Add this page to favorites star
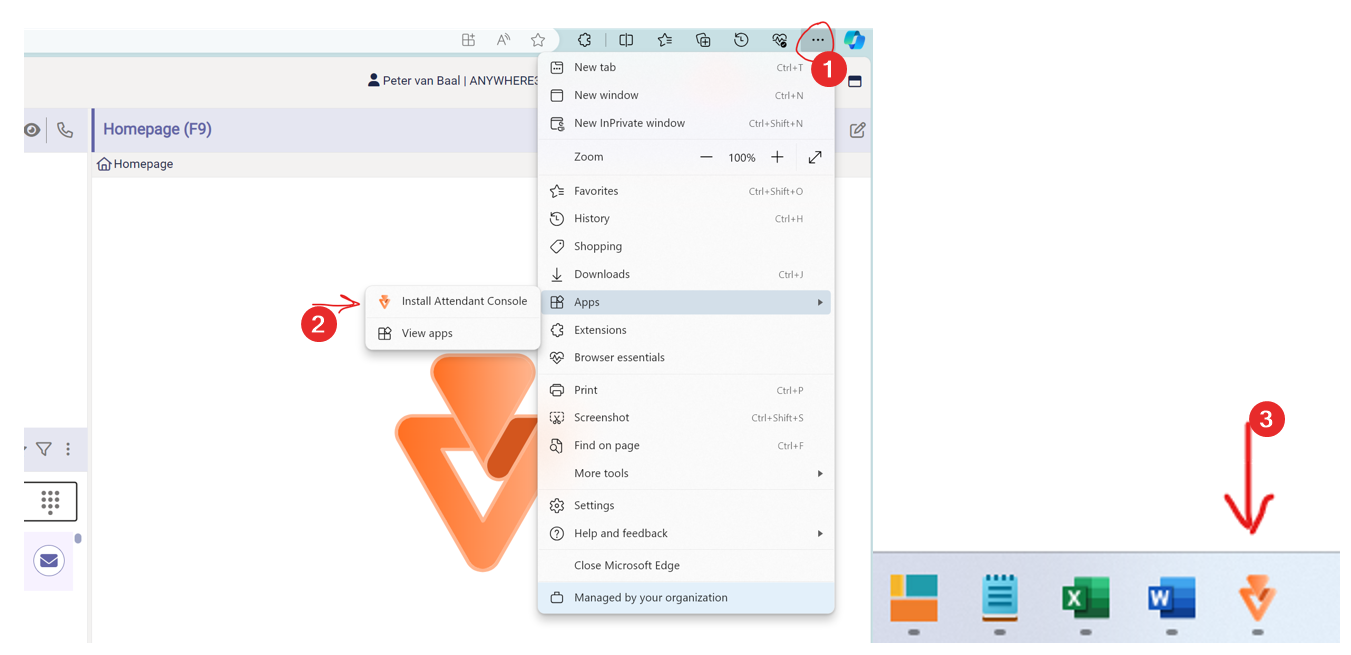Viewport: 1351px width, 655px height. pyautogui.click(x=538, y=40)
